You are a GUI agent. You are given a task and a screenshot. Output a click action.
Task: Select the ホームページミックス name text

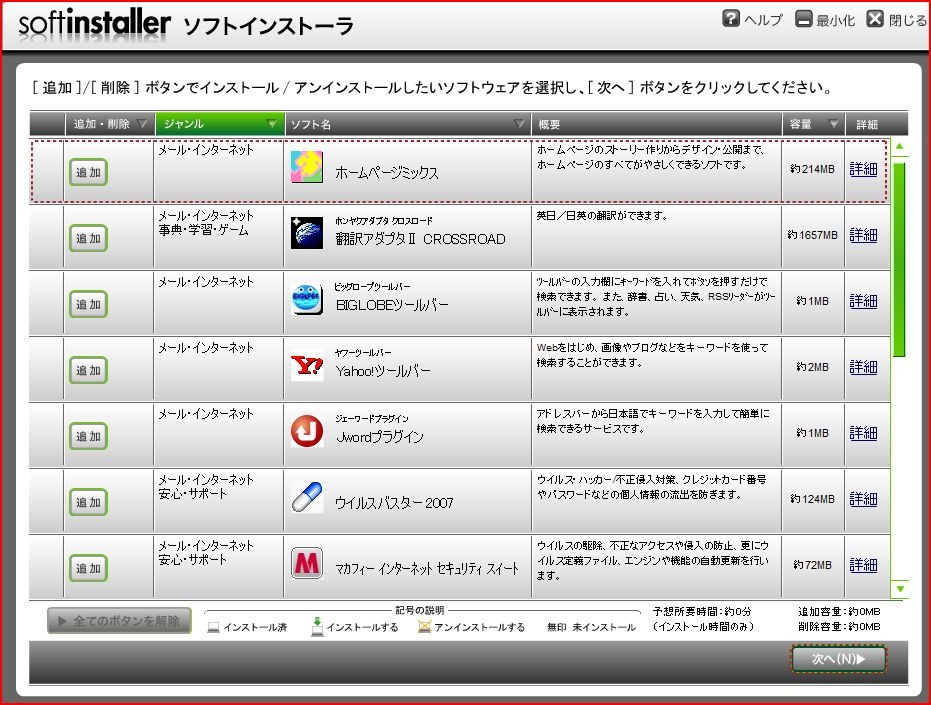pos(387,173)
